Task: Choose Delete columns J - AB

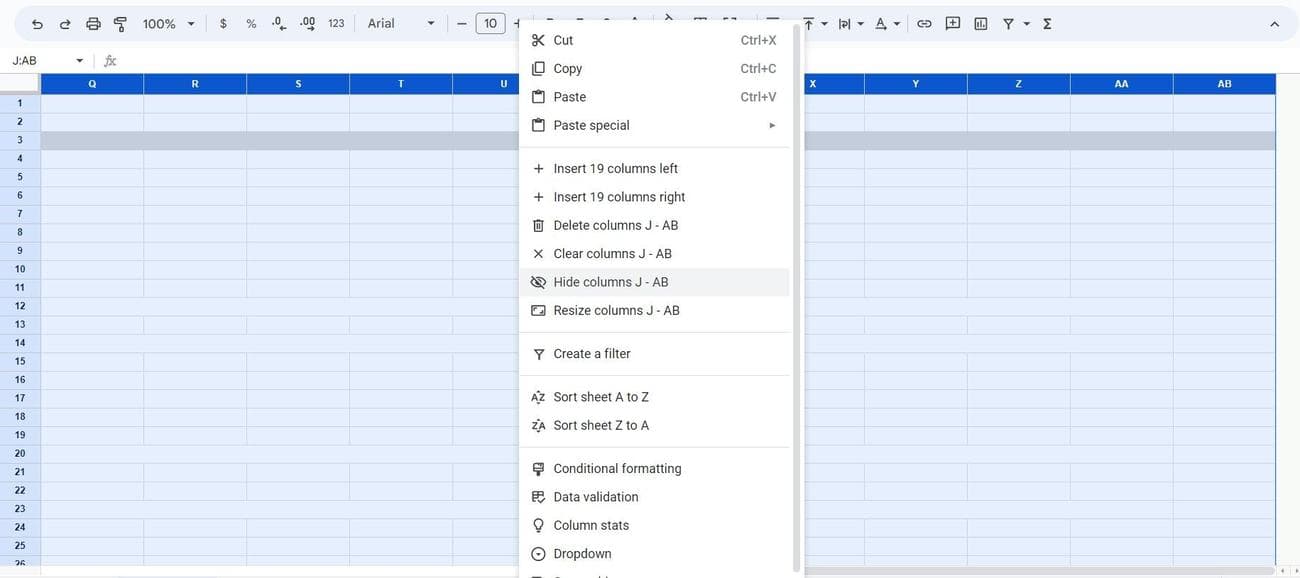Action: (615, 225)
